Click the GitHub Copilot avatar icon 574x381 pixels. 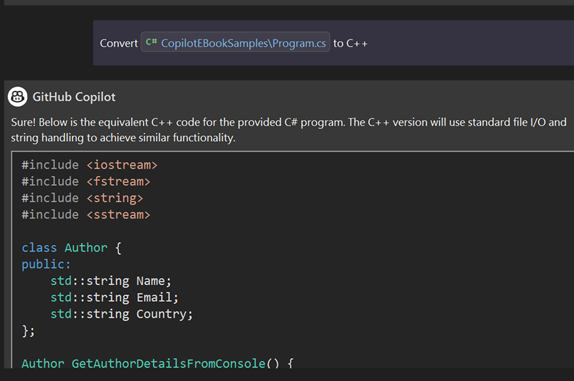point(18,97)
